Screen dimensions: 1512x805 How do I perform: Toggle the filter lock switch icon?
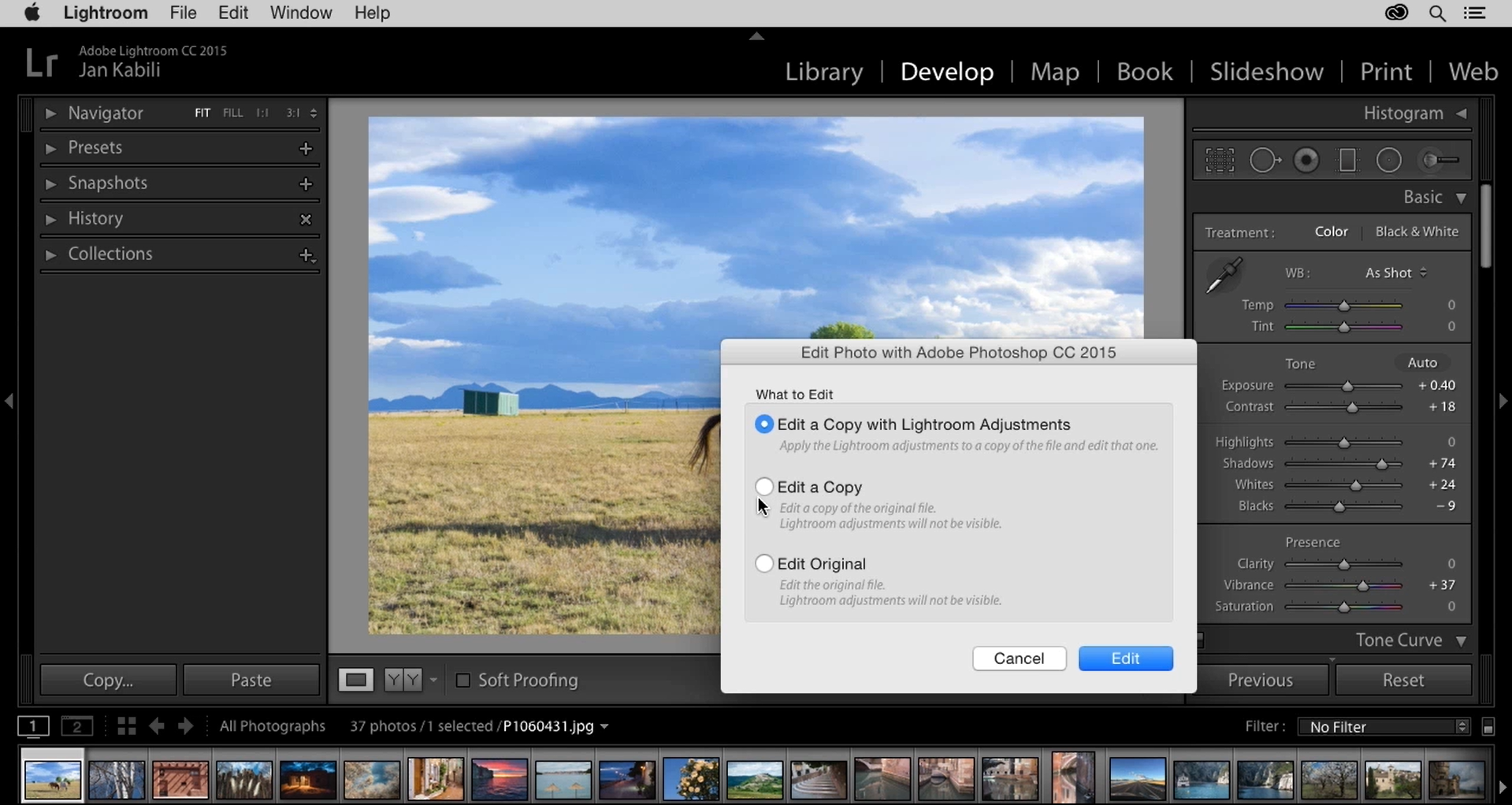(1488, 727)
